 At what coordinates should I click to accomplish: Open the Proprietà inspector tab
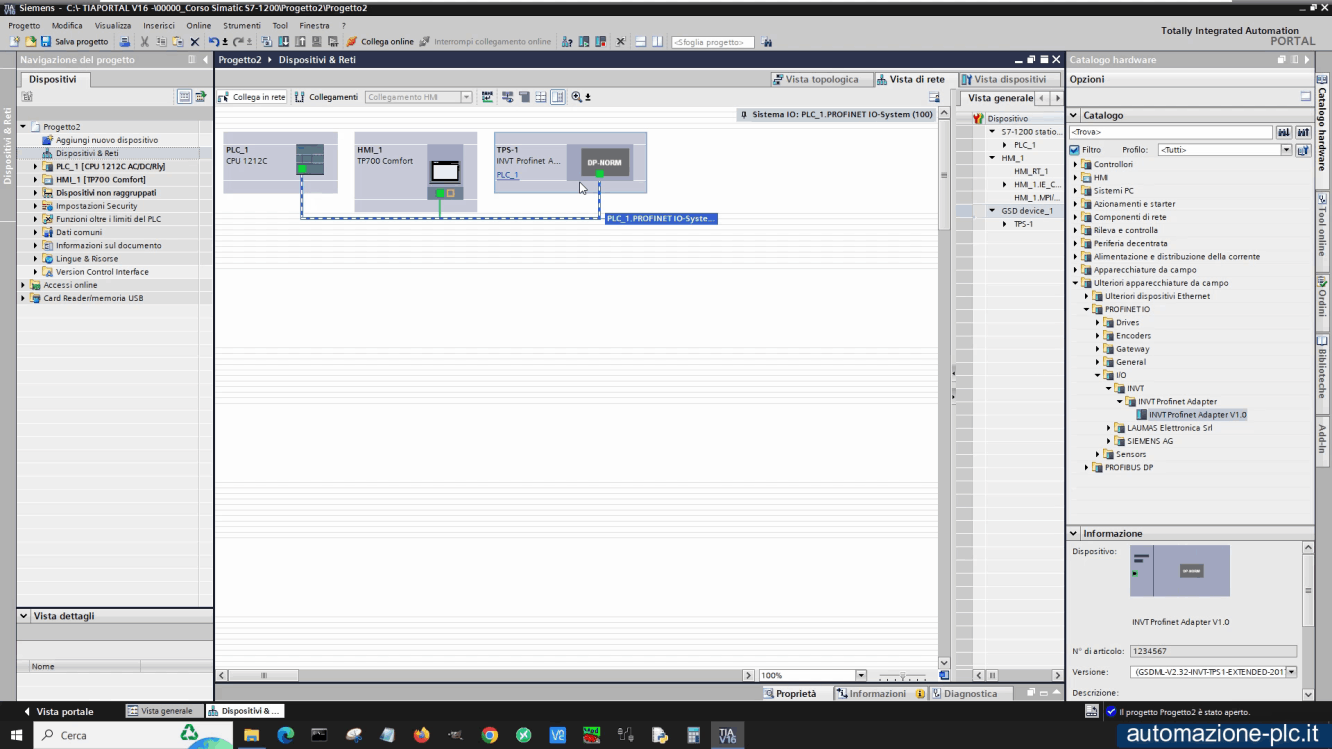coord(790,693)
